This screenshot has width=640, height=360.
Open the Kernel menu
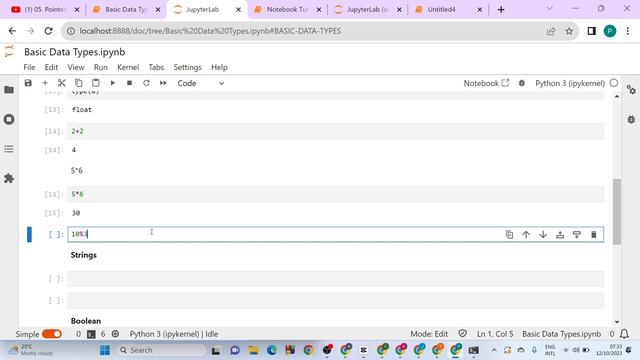pos(128,67)
